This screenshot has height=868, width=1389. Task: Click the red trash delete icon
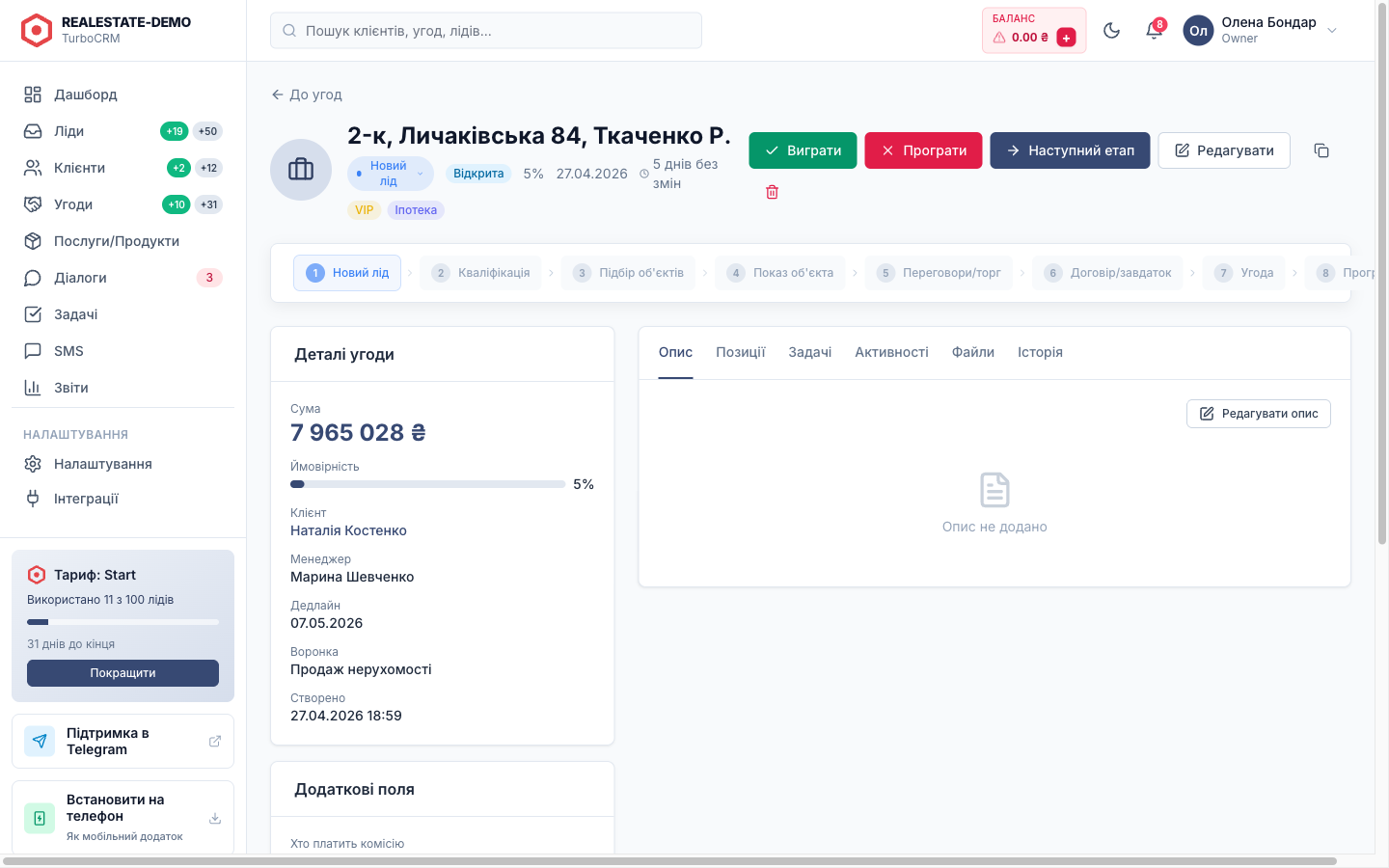pyautogui.click(x=772, y=192)
